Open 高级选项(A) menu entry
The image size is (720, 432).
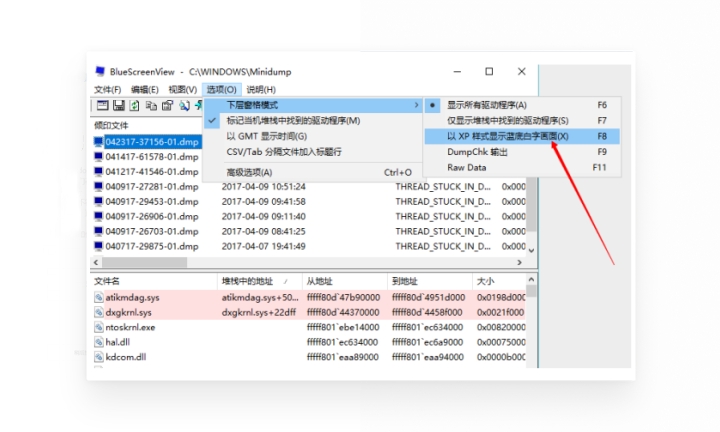pyautogui.click(x=312, y=173)
